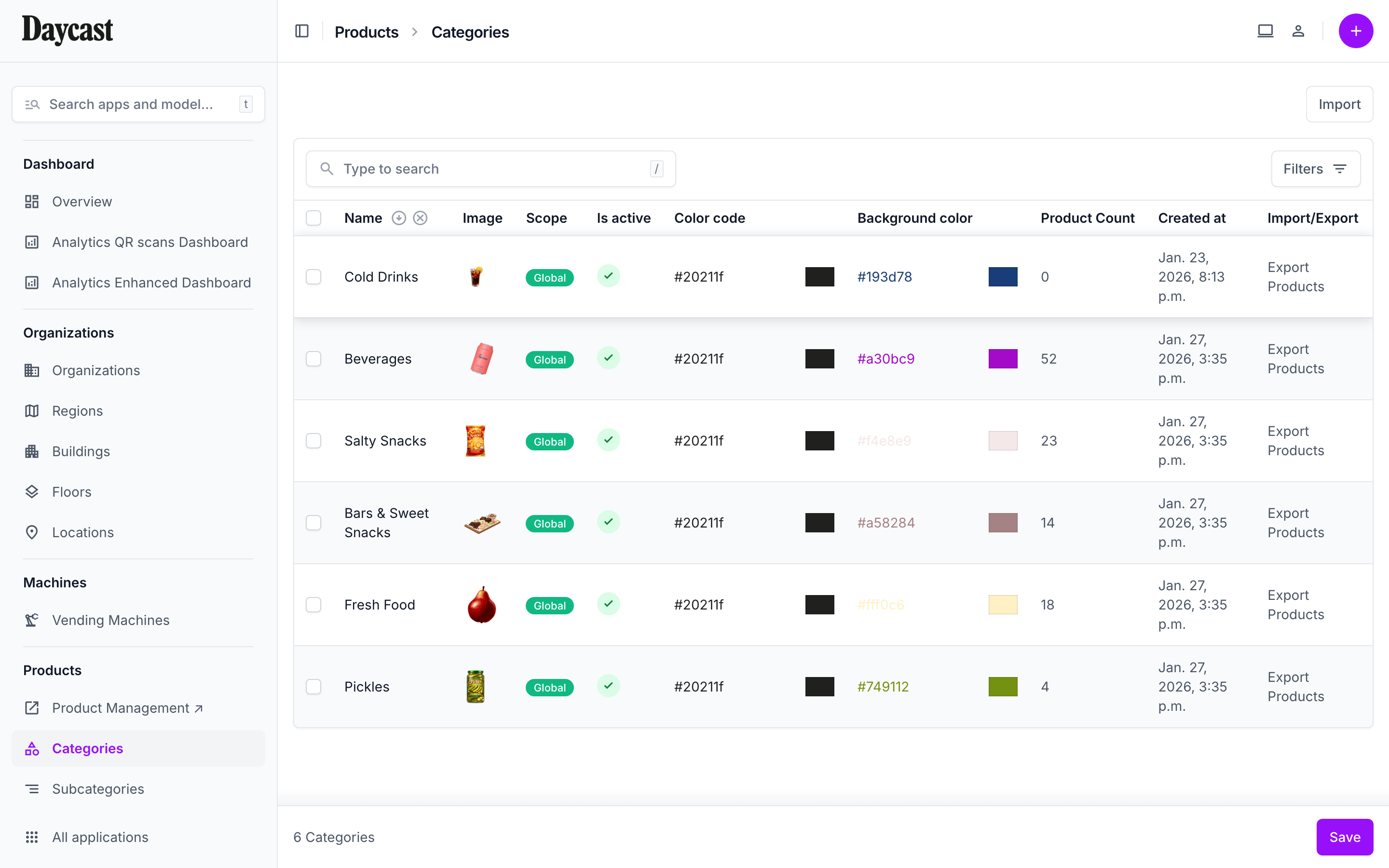This screenshot has width=1389, height=868.
Task: Collapse the sidebar with the panel icon
Action: [302, 31]
